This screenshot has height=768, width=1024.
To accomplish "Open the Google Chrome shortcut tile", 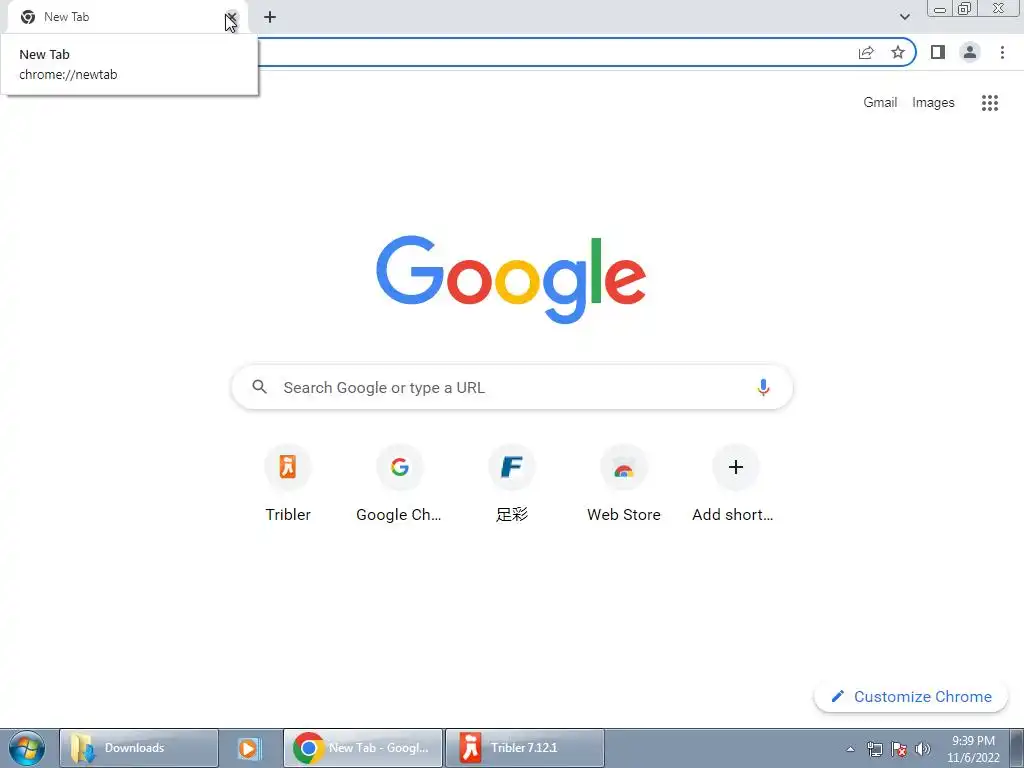I will (x=399, y=484).
